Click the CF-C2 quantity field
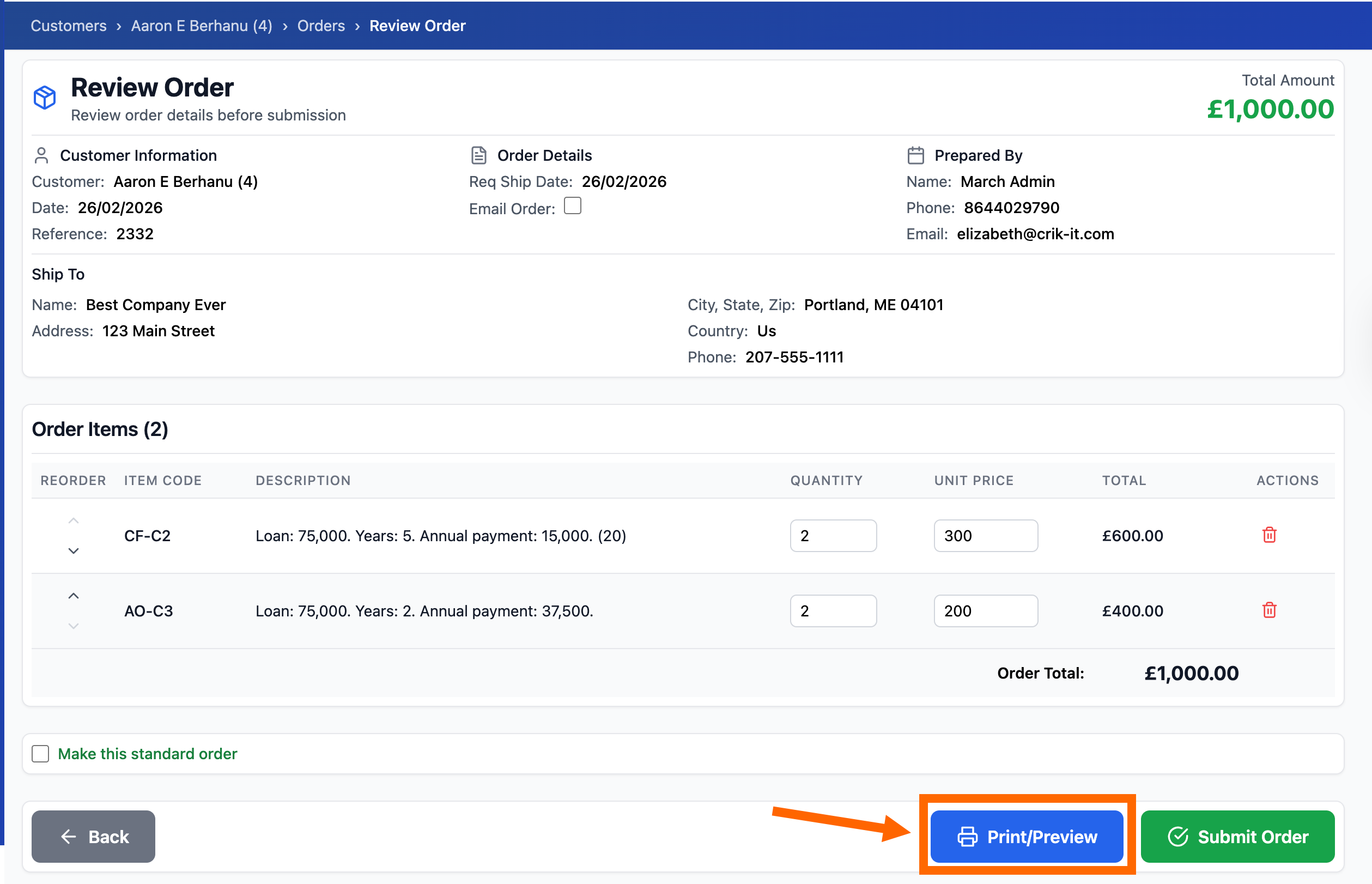 pyautogui.click(x=833, y=536)
